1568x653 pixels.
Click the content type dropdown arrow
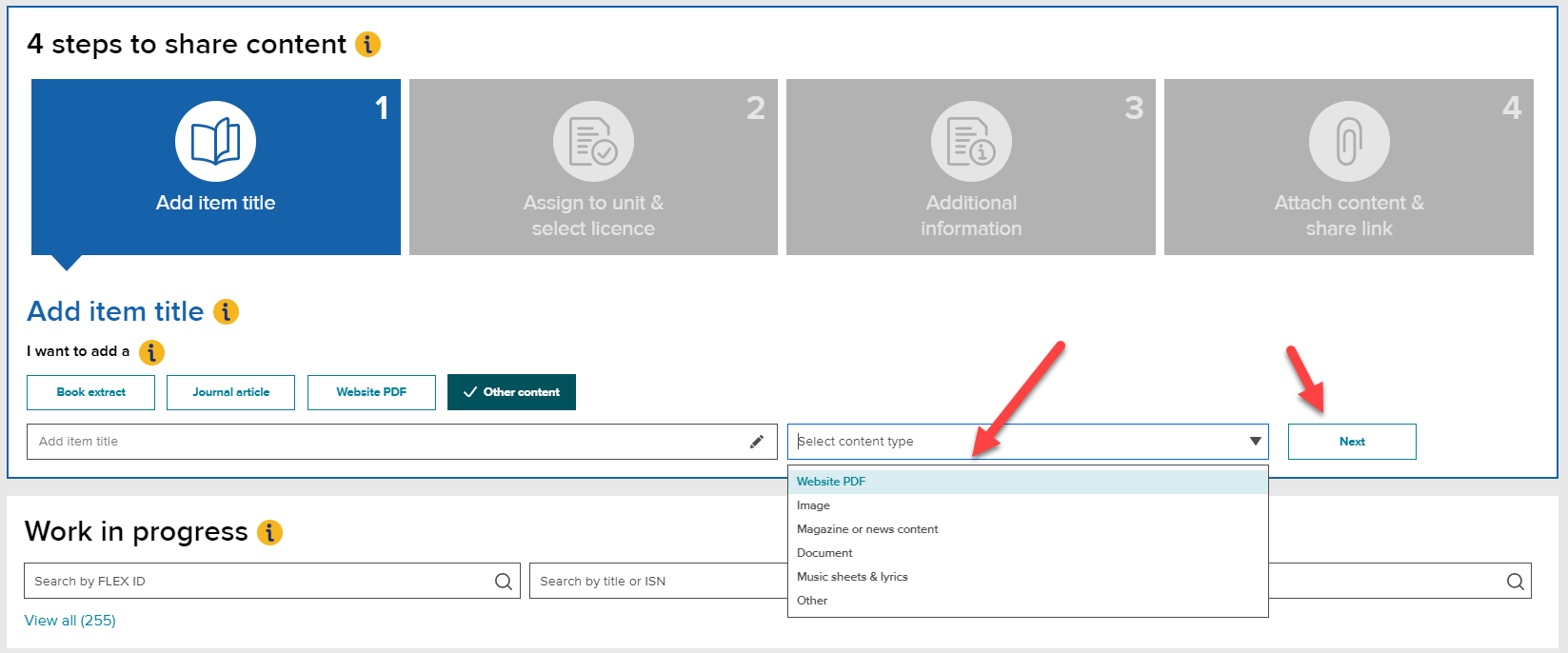pyautogui.click(x=1256, y=442)
